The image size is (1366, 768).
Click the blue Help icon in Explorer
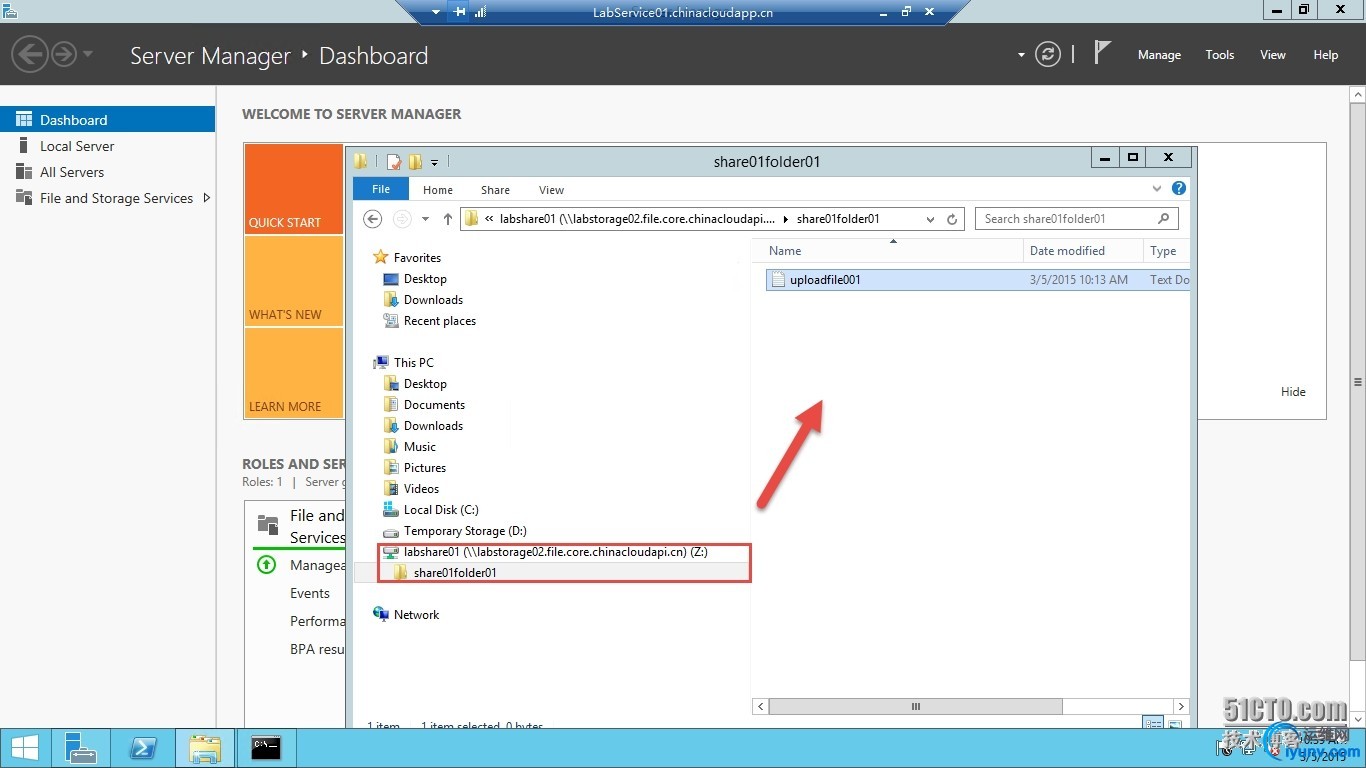coord(1179,188)
